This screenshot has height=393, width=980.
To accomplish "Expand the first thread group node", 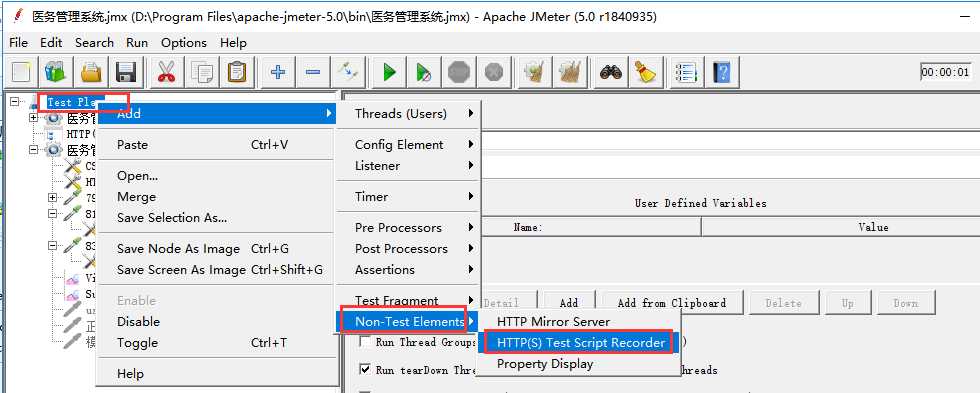I will 34,117.
